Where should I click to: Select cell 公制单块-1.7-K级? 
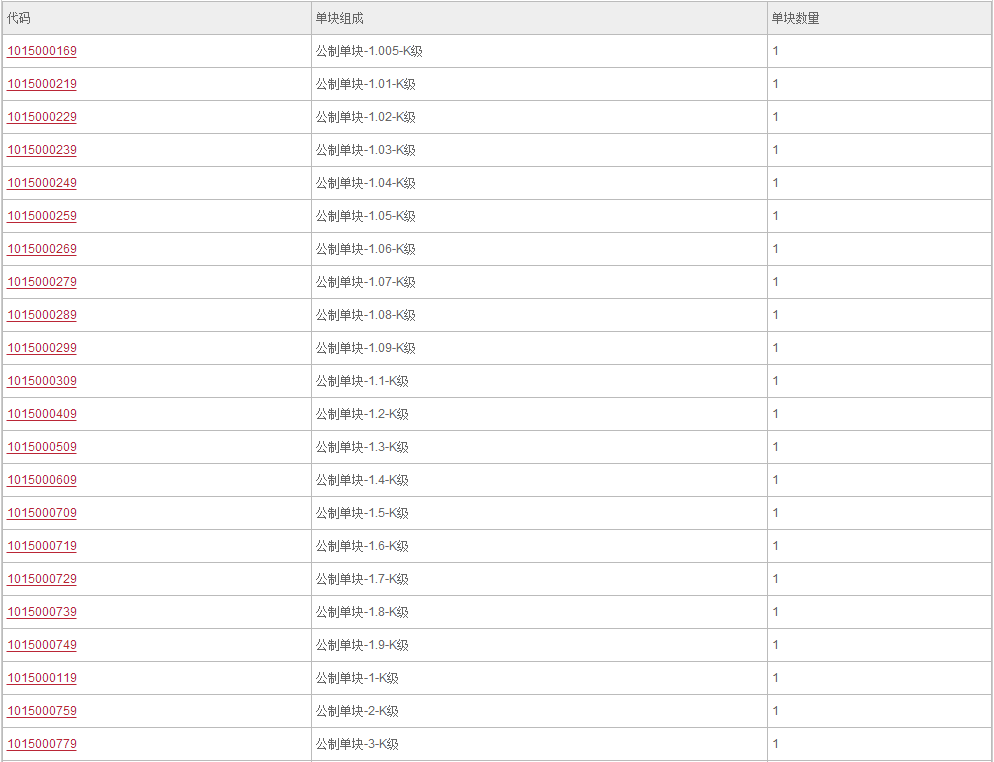click(539, 578)
